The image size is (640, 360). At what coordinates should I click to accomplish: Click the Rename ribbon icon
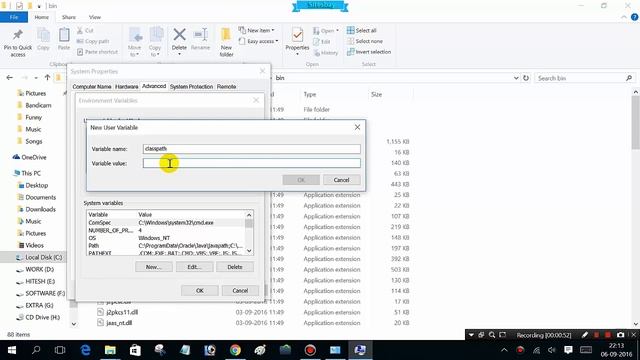(x=200, y=40)
